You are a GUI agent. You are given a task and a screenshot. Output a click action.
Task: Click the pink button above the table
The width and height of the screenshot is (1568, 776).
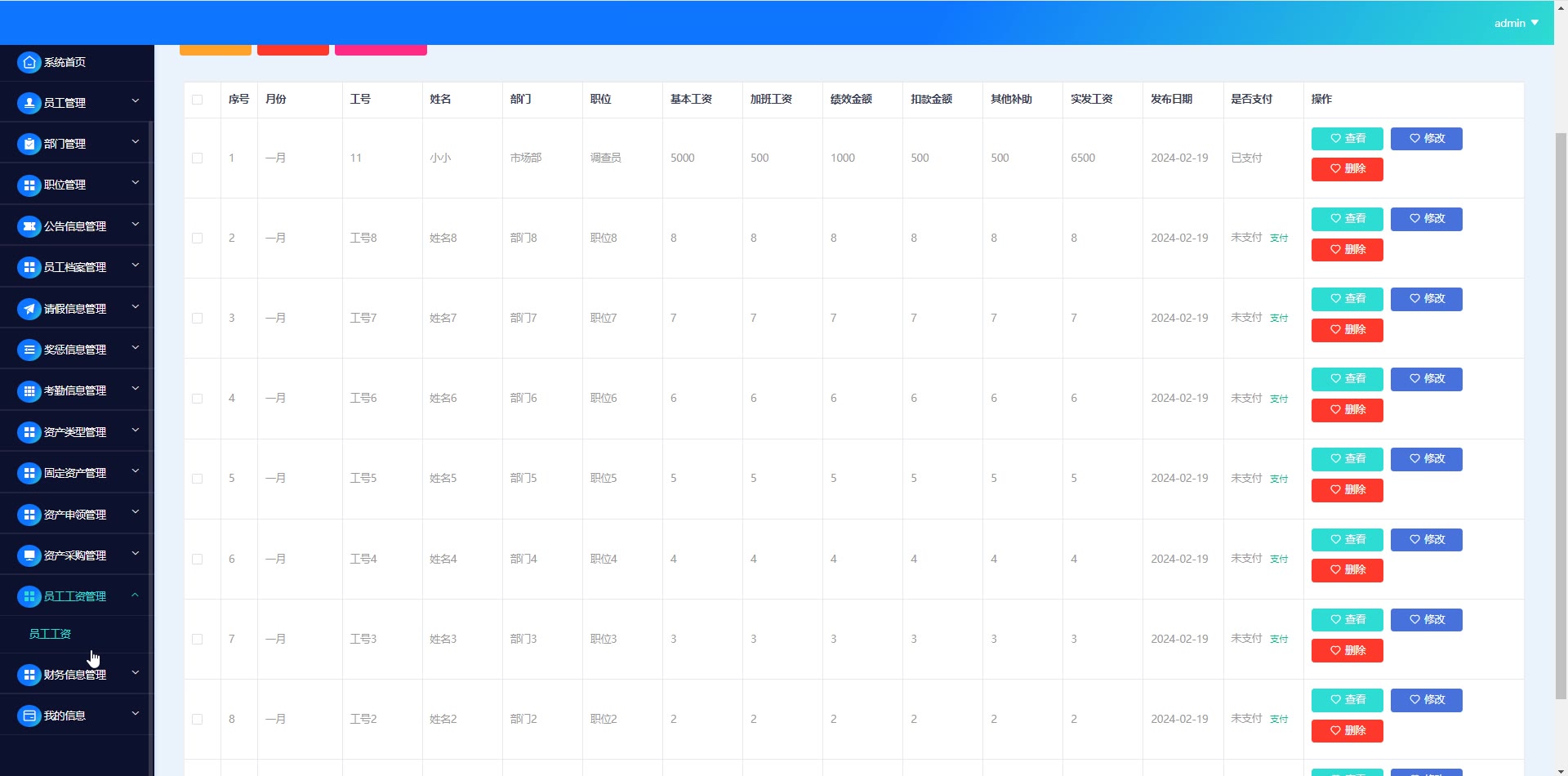pyautogui.click(x=381, y=50)
